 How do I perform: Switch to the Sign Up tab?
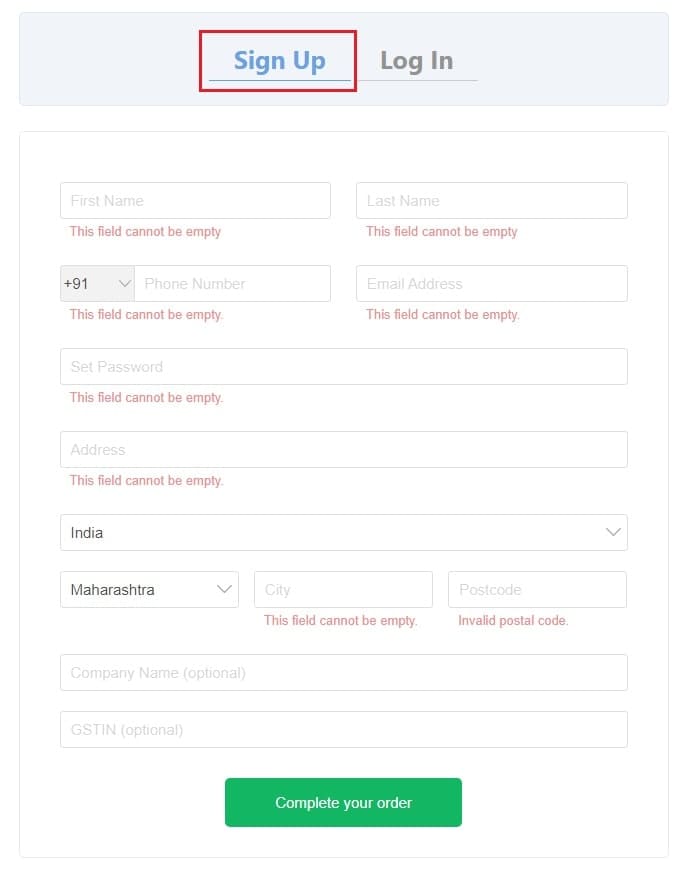(x=279, y=61)
